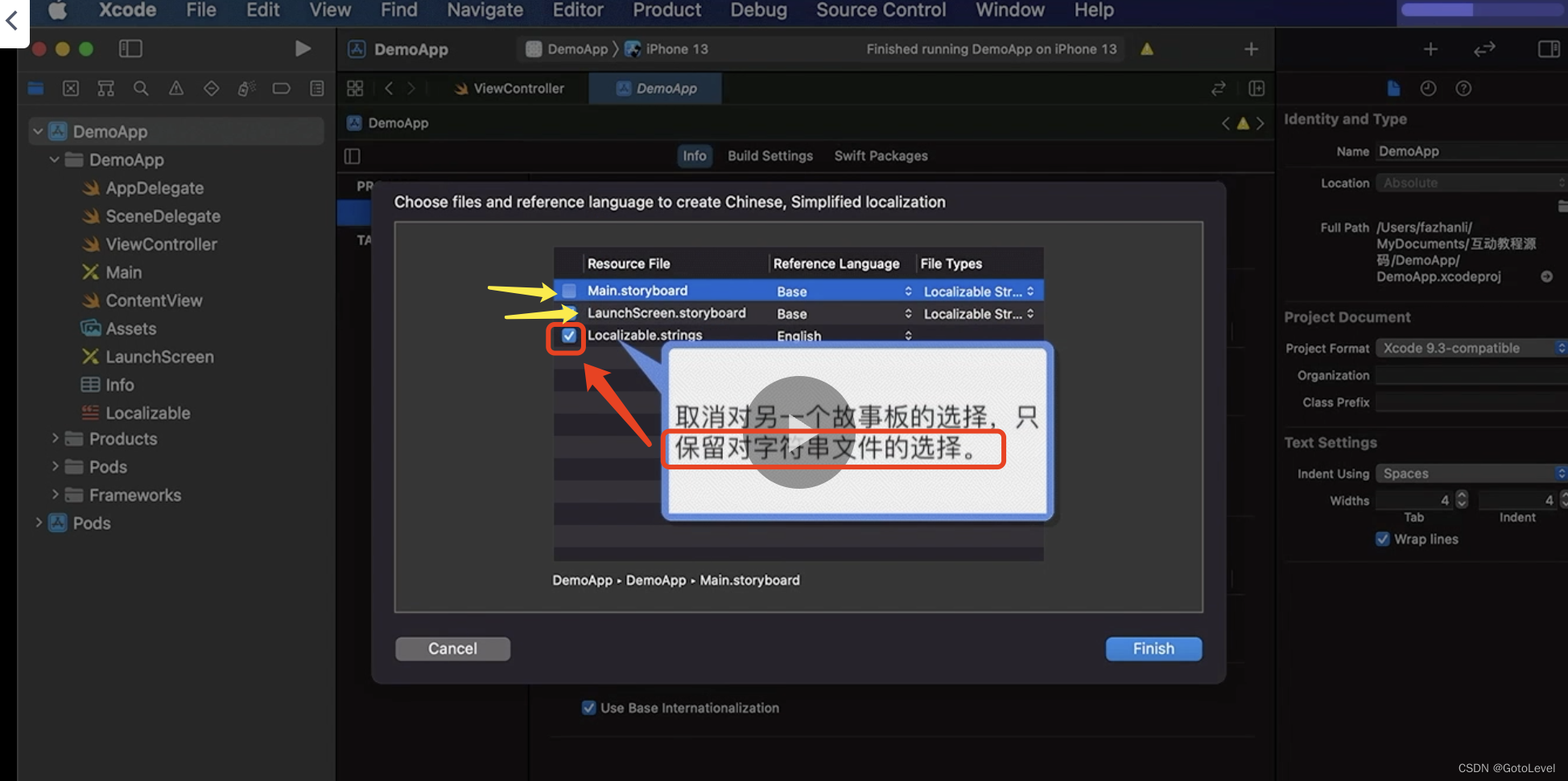Show the Test navigator diamond icon
1568x781 pixels.
(x=211, y=89)
